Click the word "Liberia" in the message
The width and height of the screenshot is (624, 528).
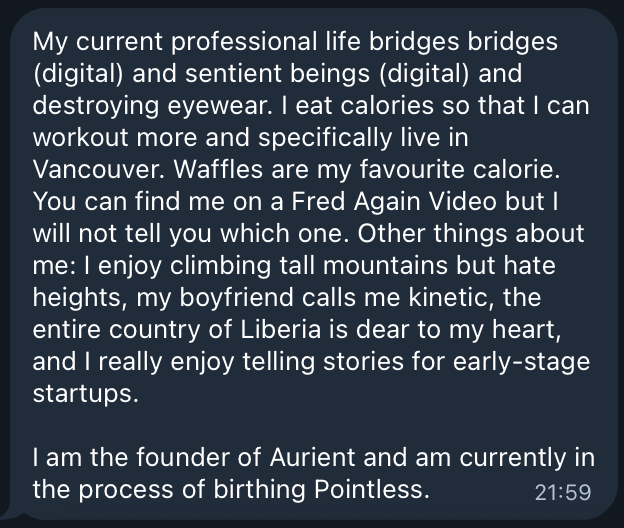click(280, 329)
